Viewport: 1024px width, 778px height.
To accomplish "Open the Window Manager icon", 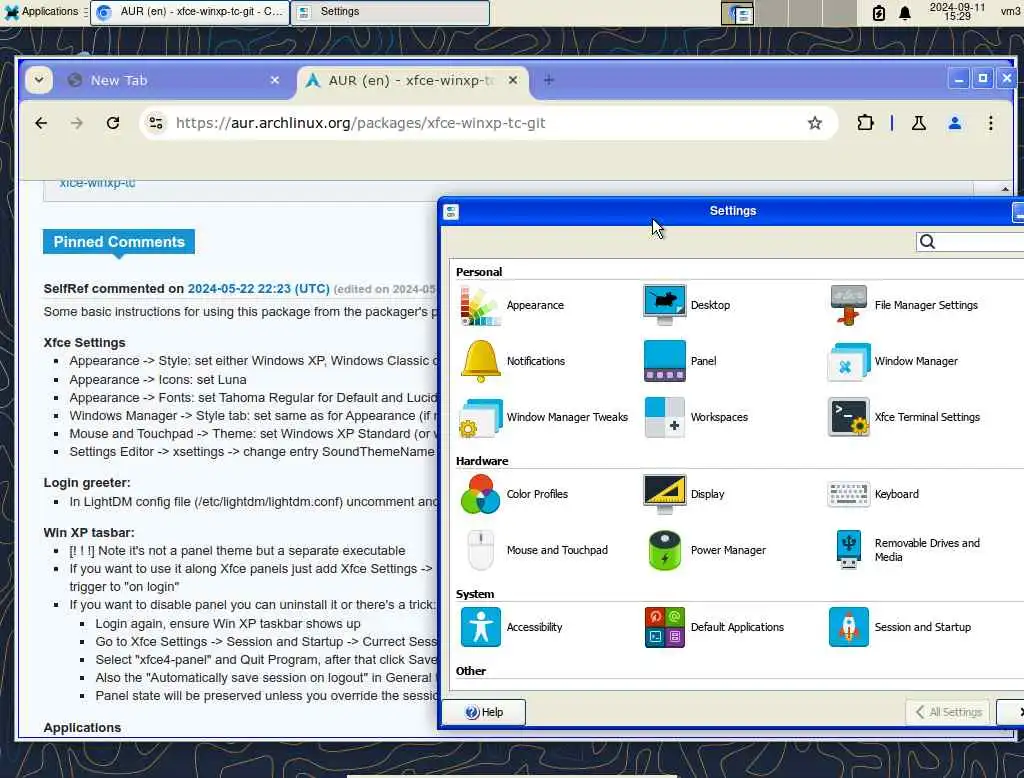I will coord(848,361).
